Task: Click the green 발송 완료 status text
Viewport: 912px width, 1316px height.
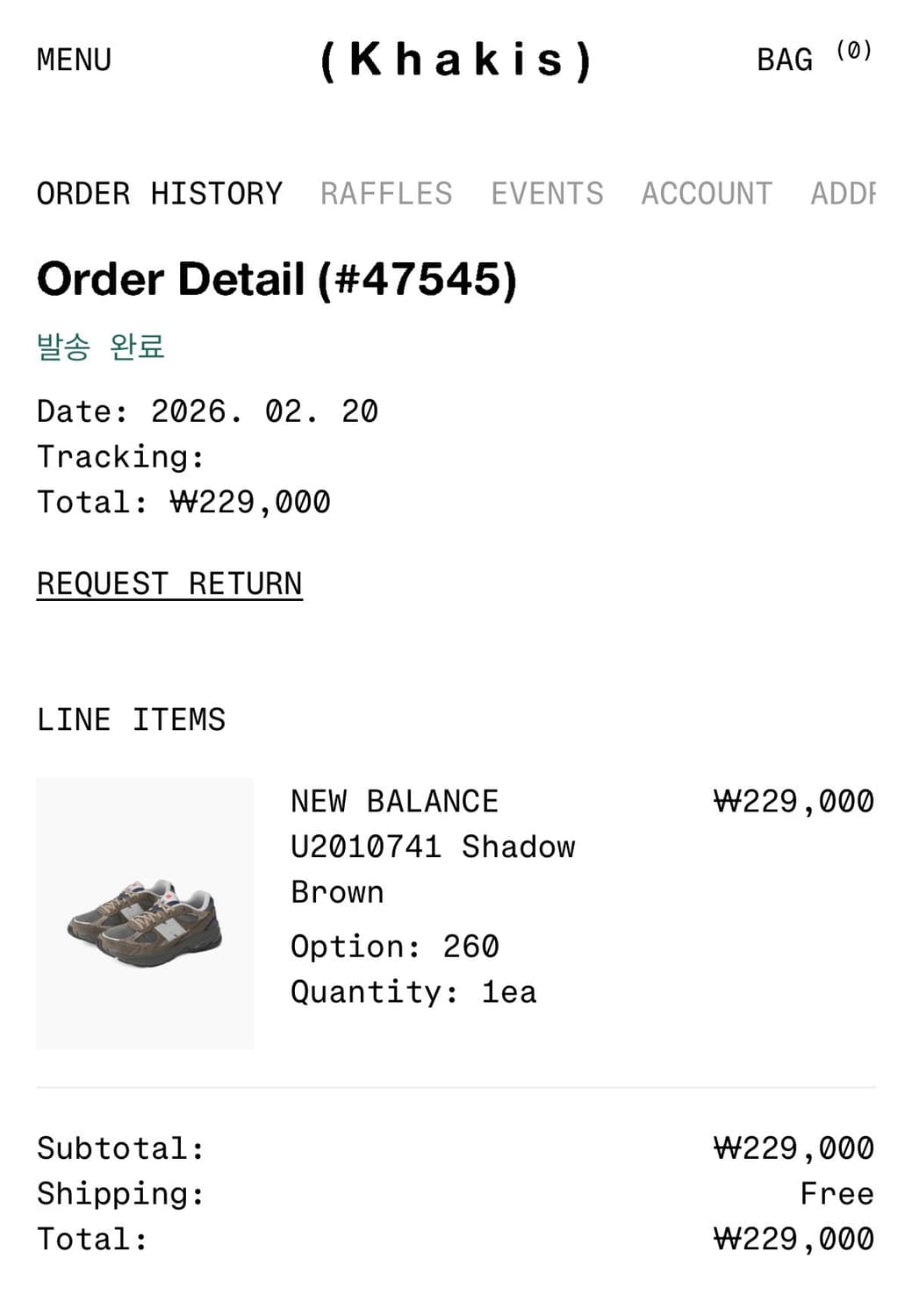Action: (x=100, y=347)
